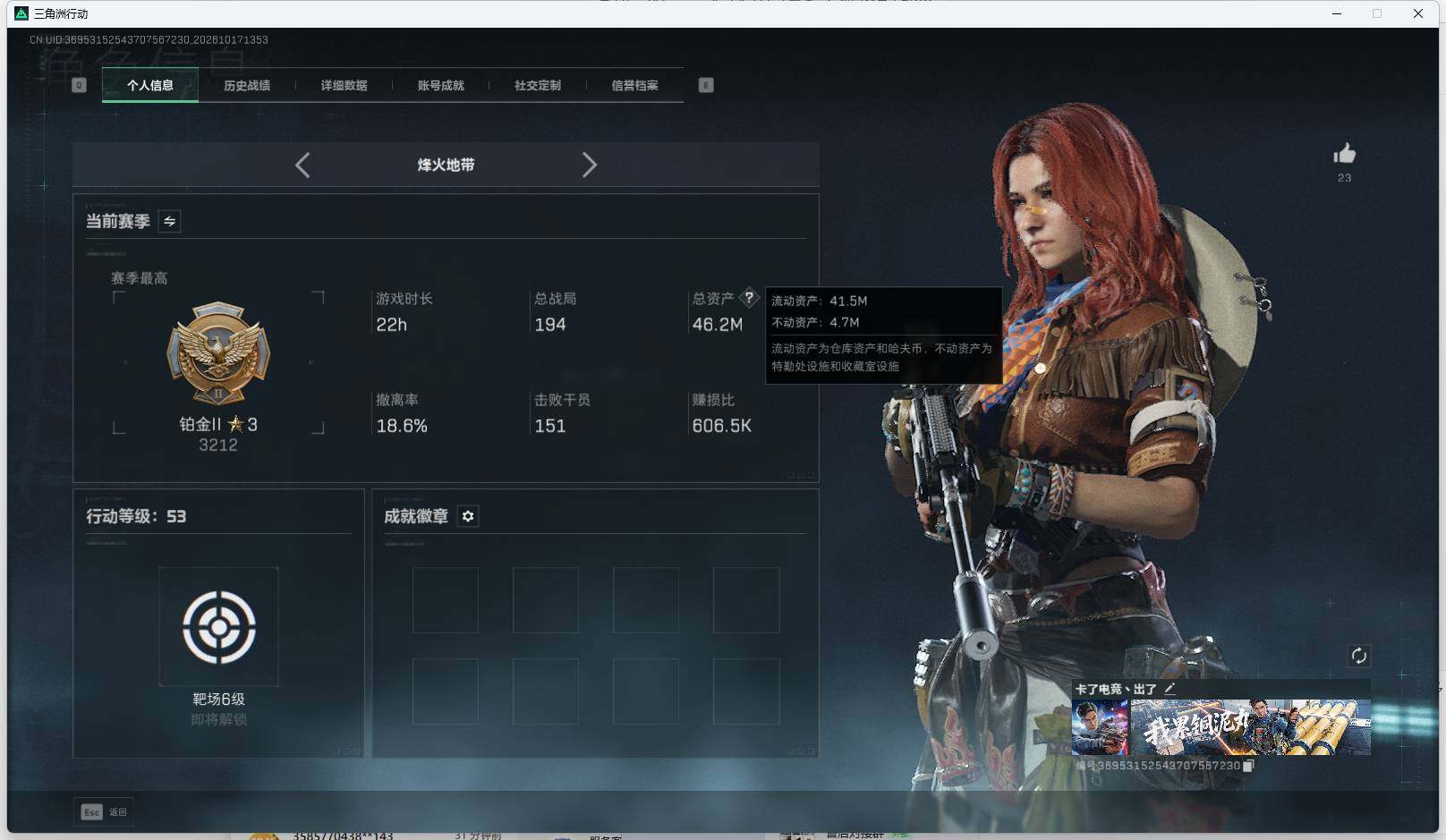Open the 信誉档案 tab

pos(634,85)
